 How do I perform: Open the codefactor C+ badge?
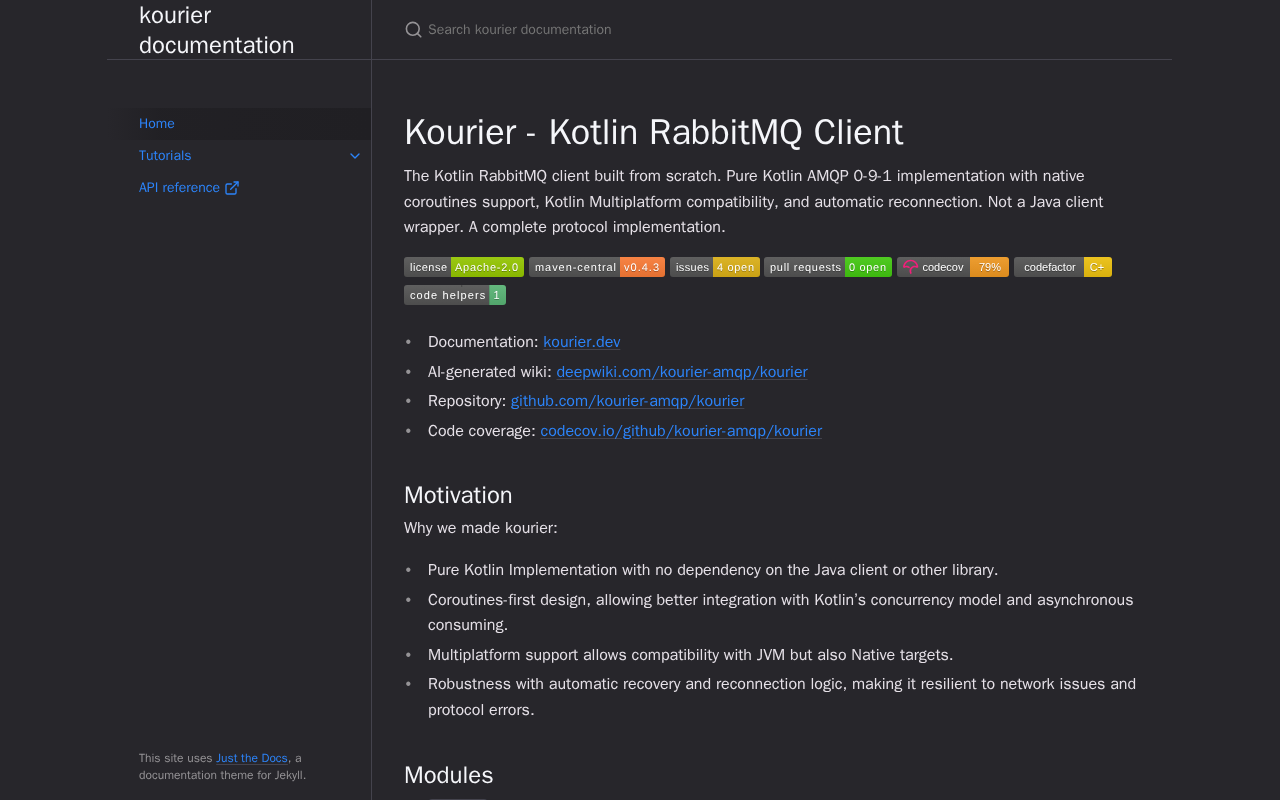(1063, 267)
